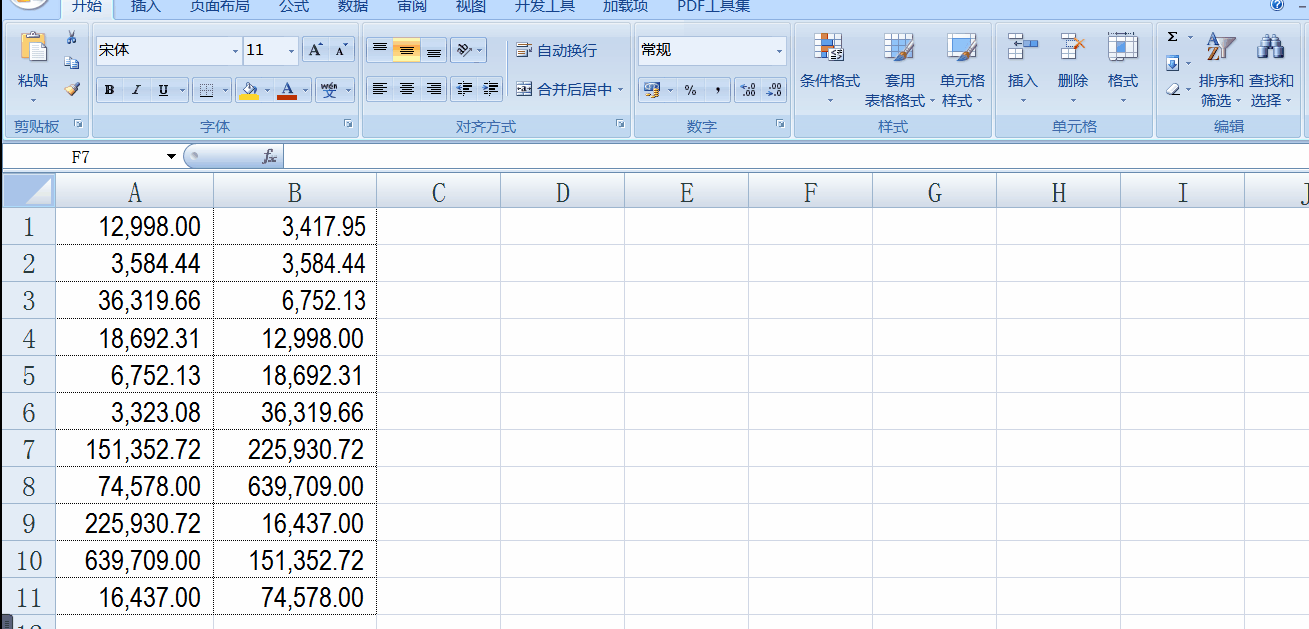Click the AutoSum sigma icon
This screenshot has width=1309, height=629.
click(1173, 37)
